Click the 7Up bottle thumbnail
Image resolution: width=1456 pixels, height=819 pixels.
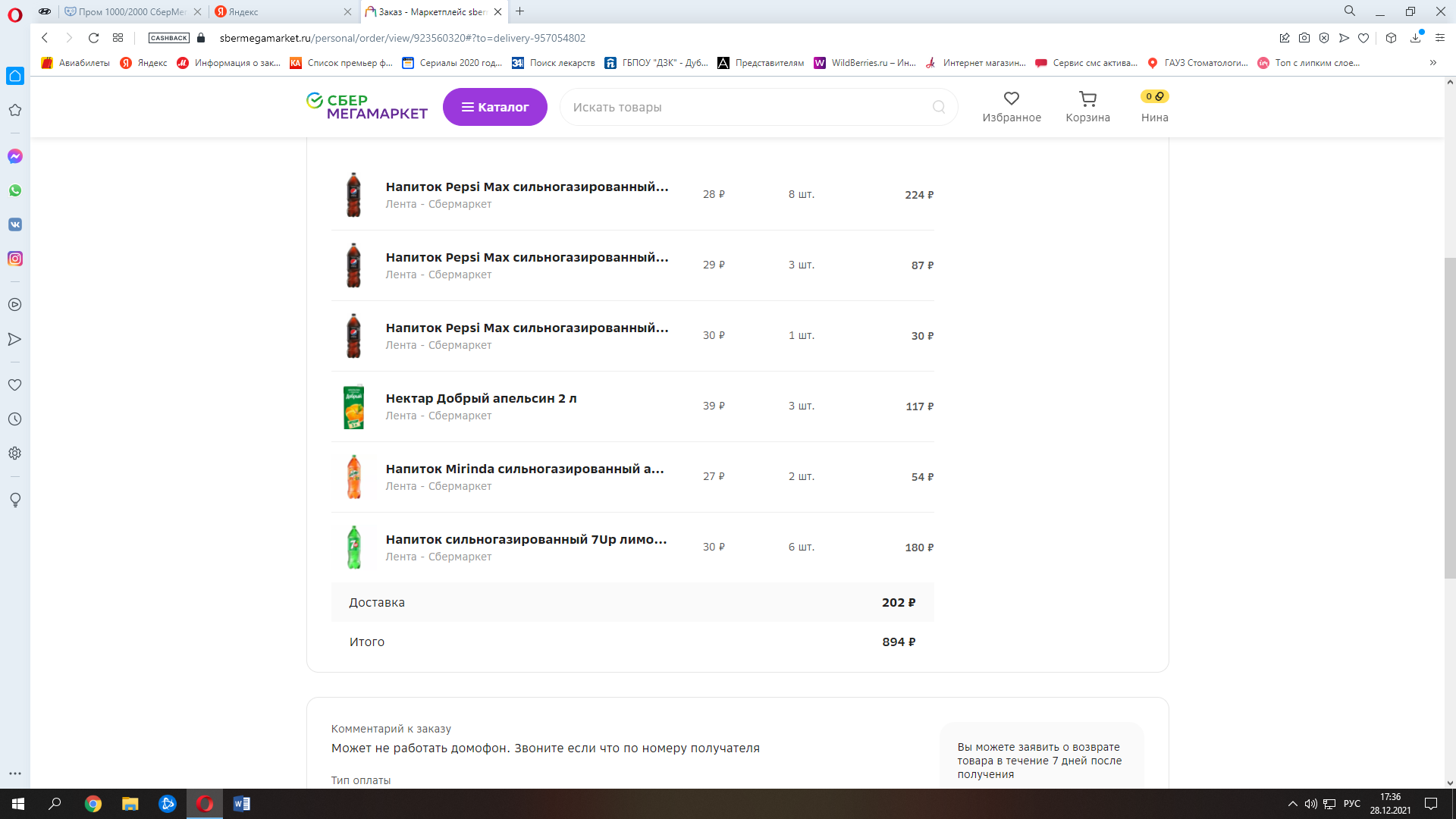pyautogui.click(x=353, y=548)
